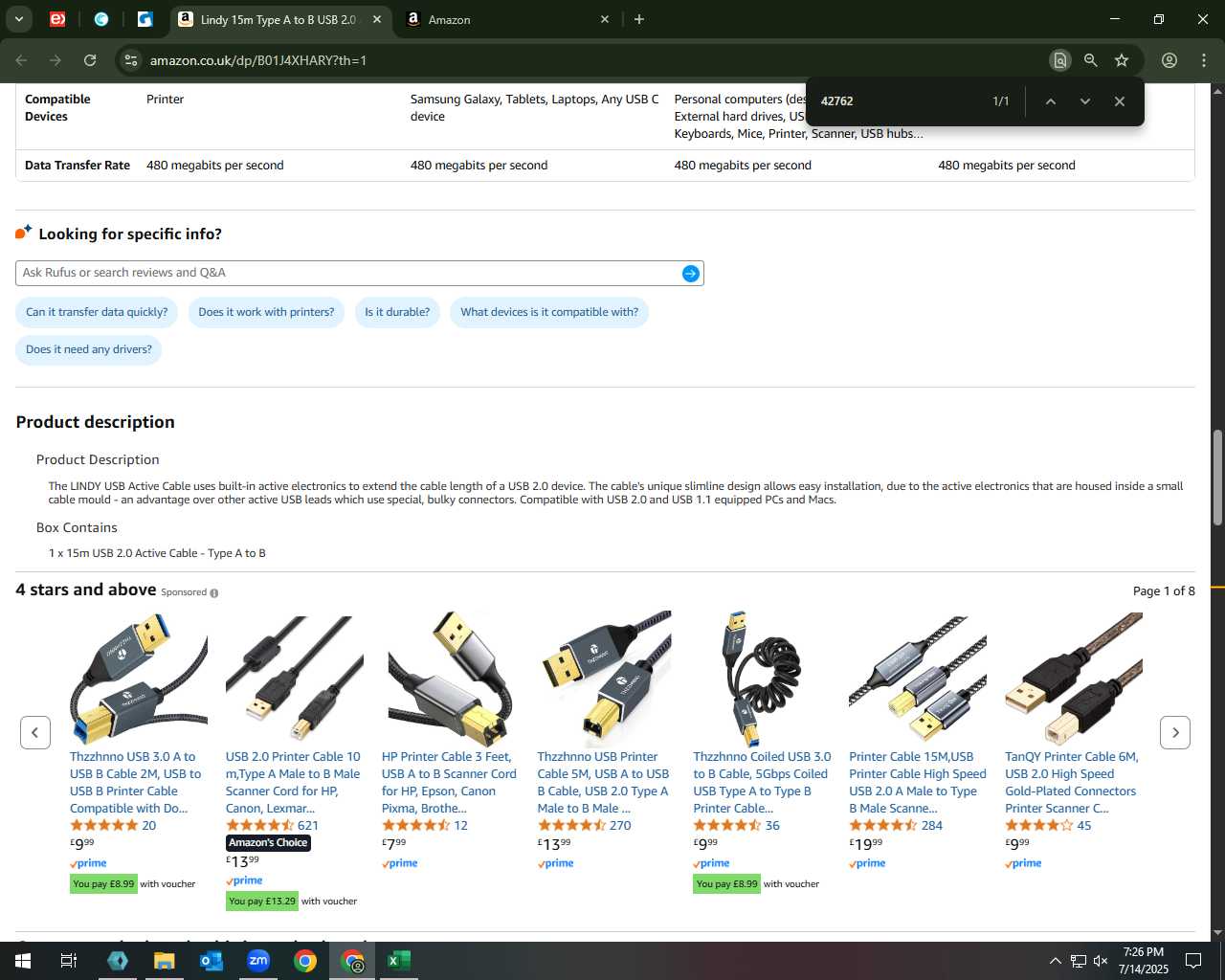Select 'Does it work with printers?' suggestion
1225x980 pixels.
coord(266,312)
